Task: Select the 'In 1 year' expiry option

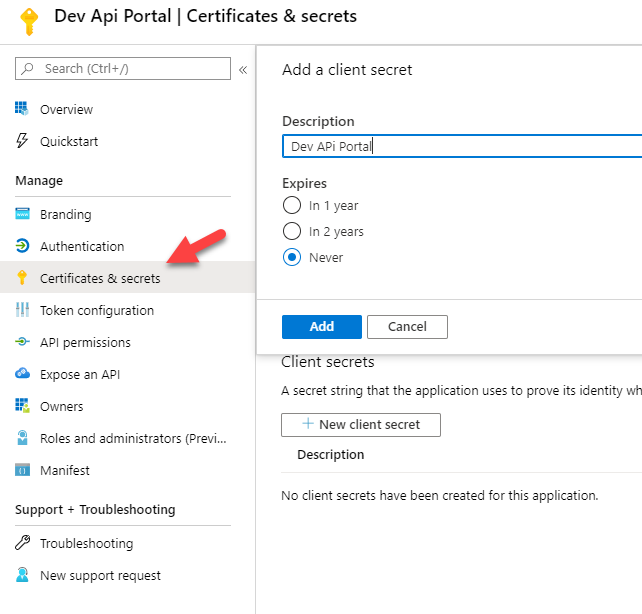Action: [292, 205]
